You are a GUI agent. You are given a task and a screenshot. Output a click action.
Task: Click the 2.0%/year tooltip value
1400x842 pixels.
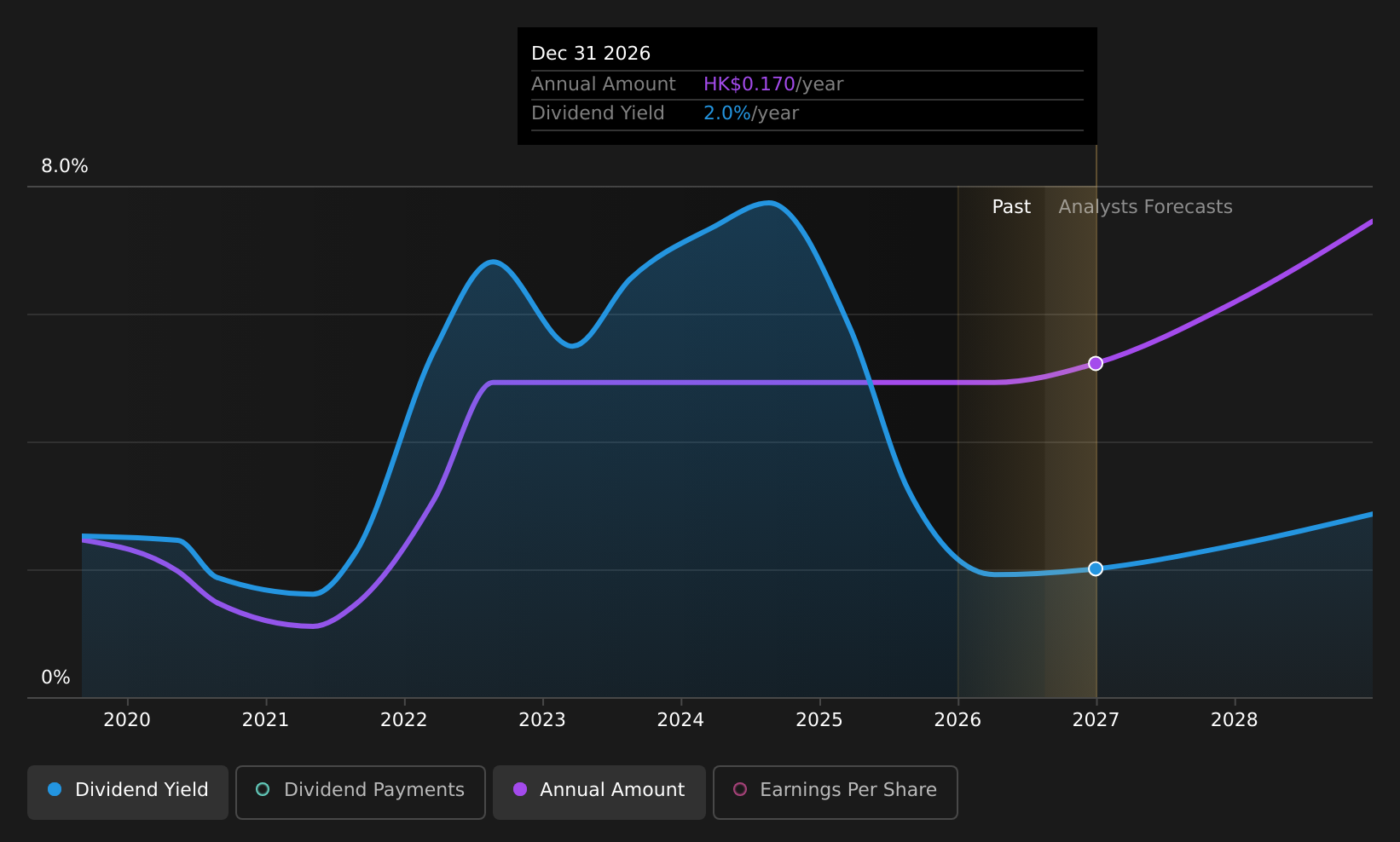pos(751,113)
